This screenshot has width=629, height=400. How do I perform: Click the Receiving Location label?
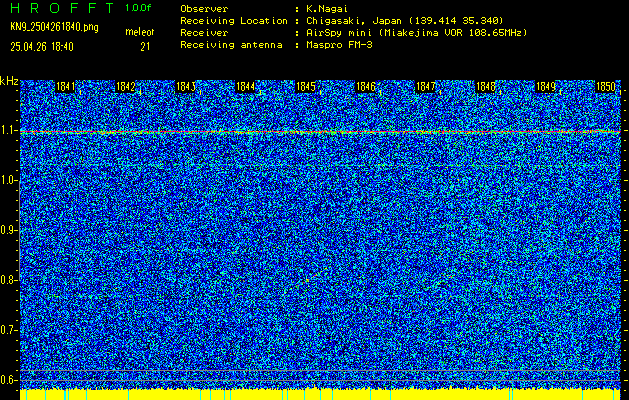(x=234, y=20)
